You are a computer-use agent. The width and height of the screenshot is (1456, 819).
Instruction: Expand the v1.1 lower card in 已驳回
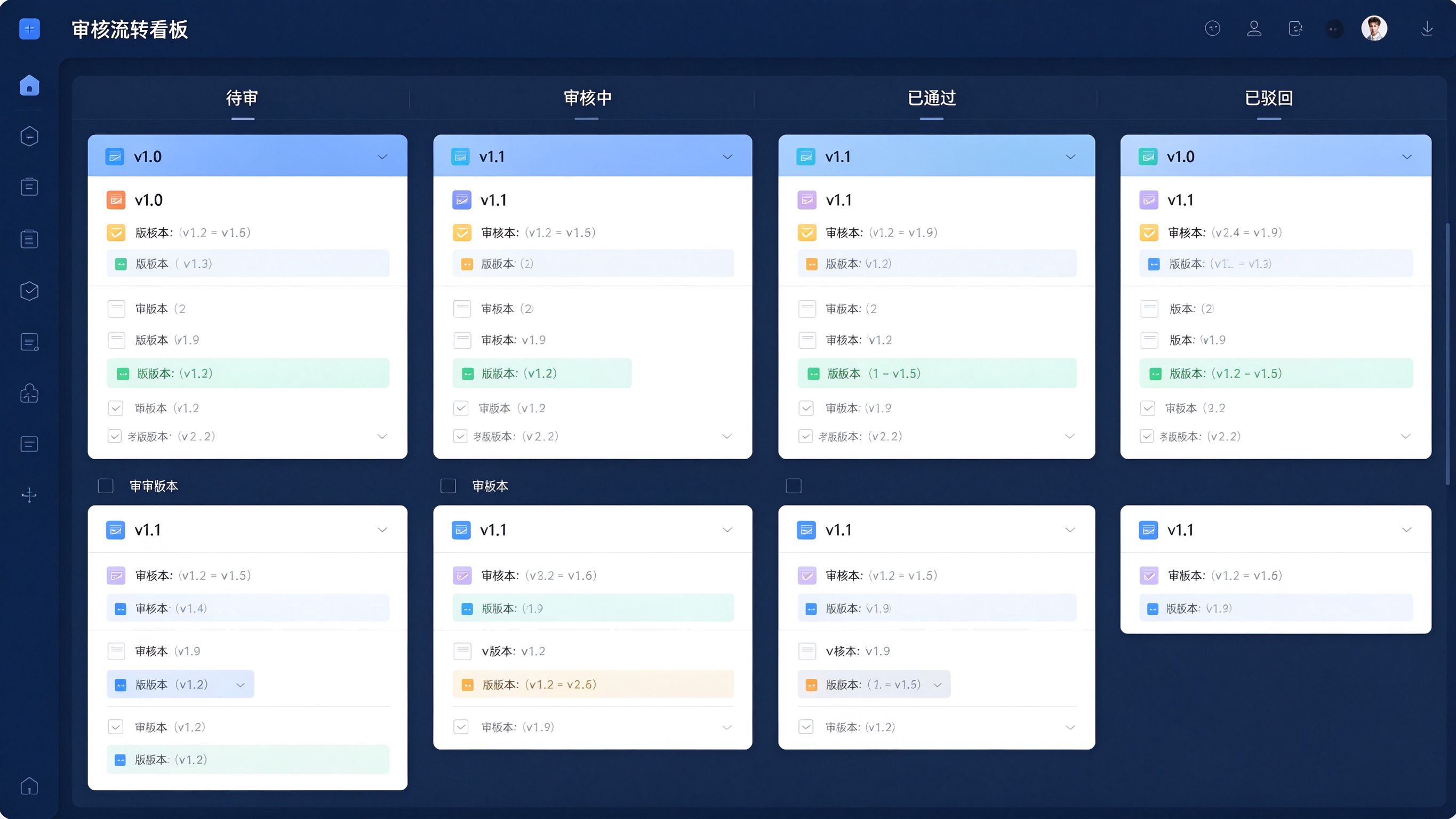[1407, 529]
